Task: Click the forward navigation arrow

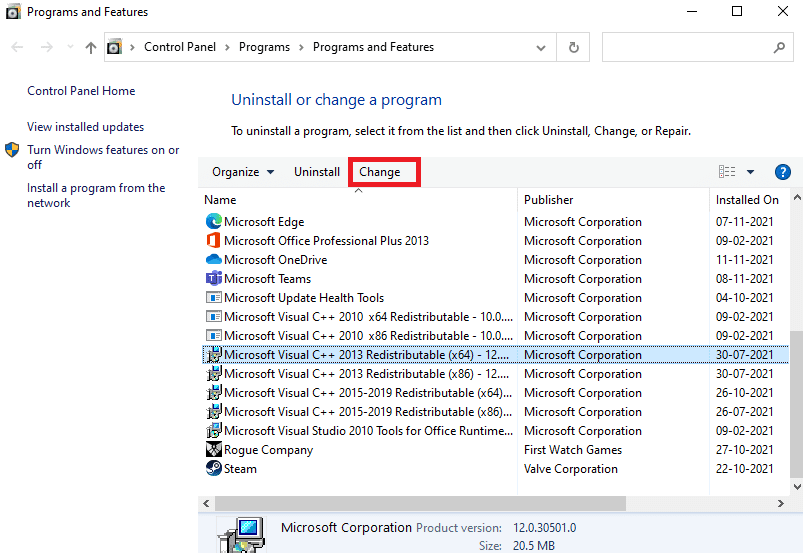Action: 47,48
